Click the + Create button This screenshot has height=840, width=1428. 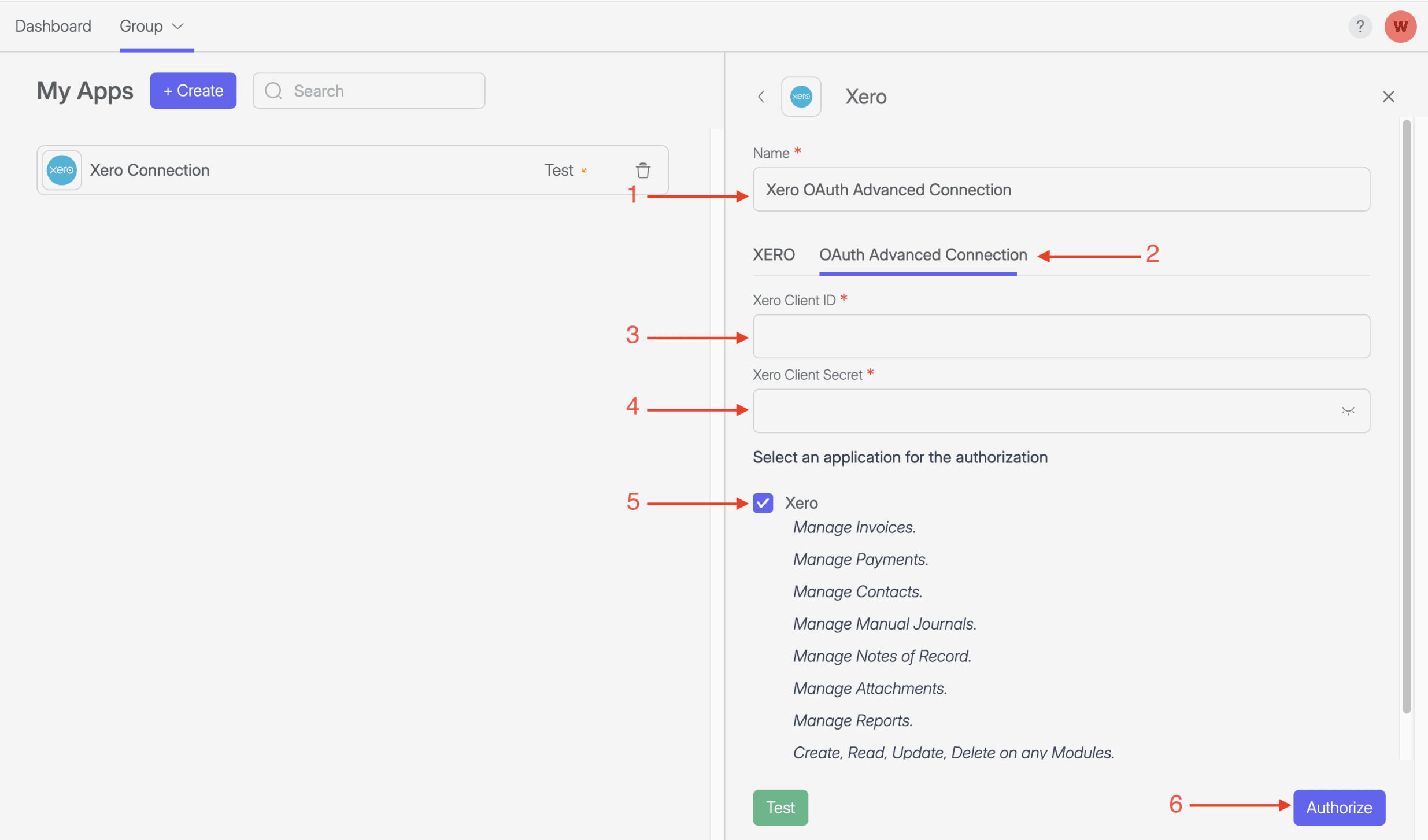193,91
